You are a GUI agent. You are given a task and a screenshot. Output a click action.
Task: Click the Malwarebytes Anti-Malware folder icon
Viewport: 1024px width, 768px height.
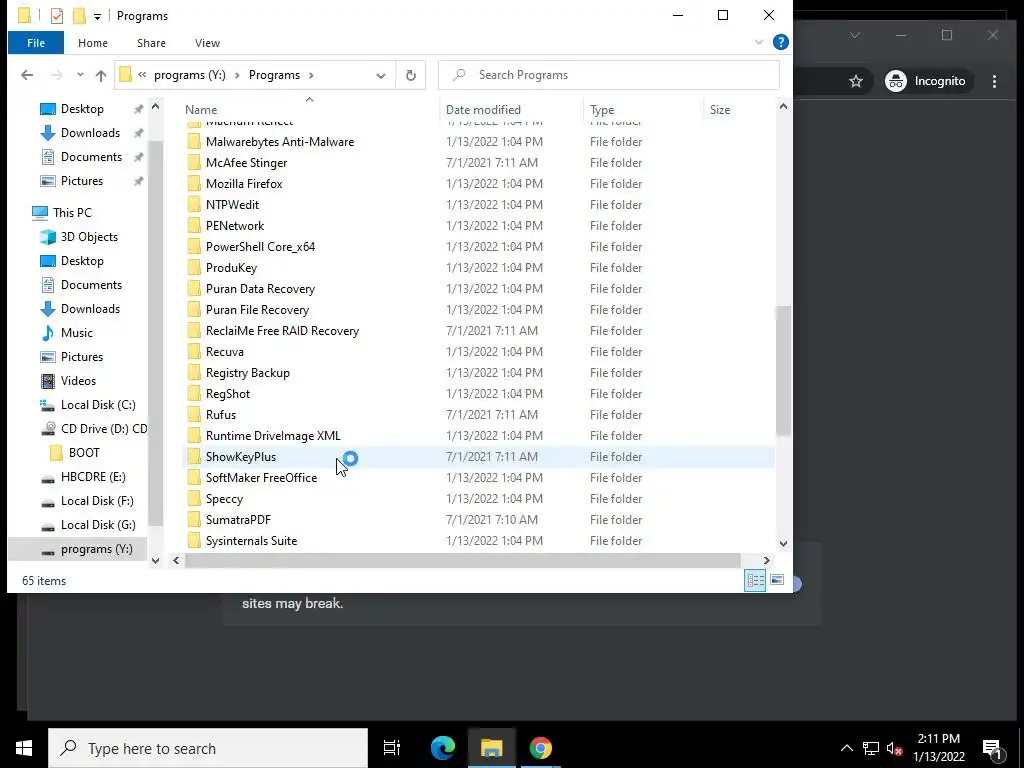click(x=194, y=142)
